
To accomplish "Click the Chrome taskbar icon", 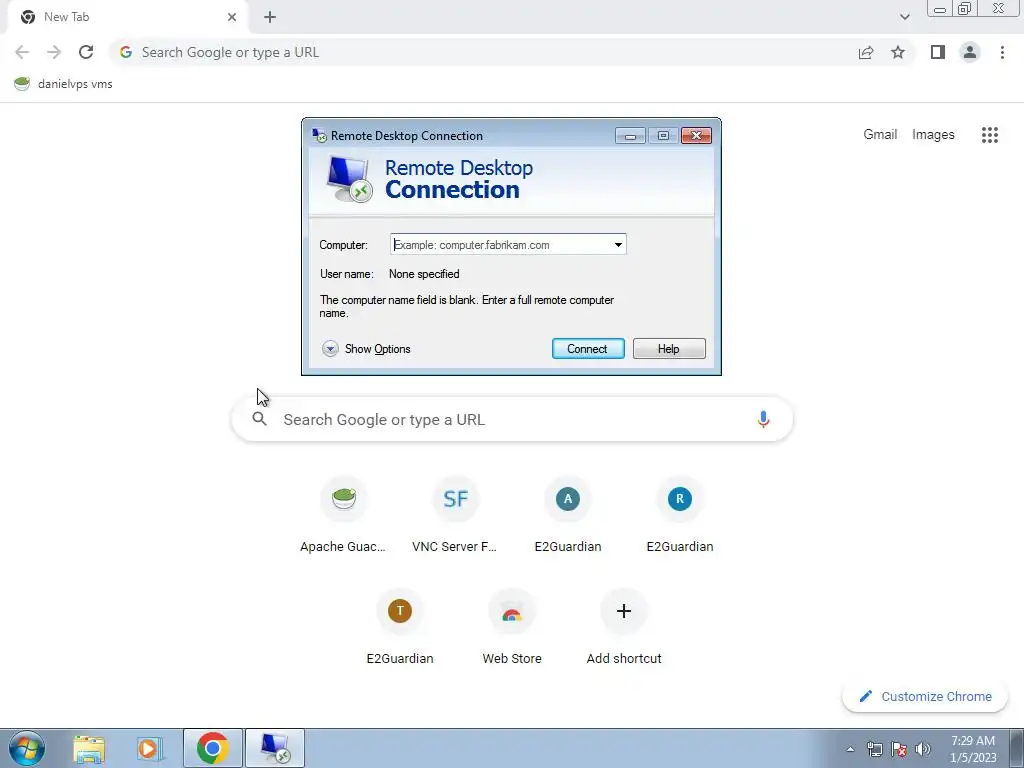I will pyautogui.click(x=212, y=748).
